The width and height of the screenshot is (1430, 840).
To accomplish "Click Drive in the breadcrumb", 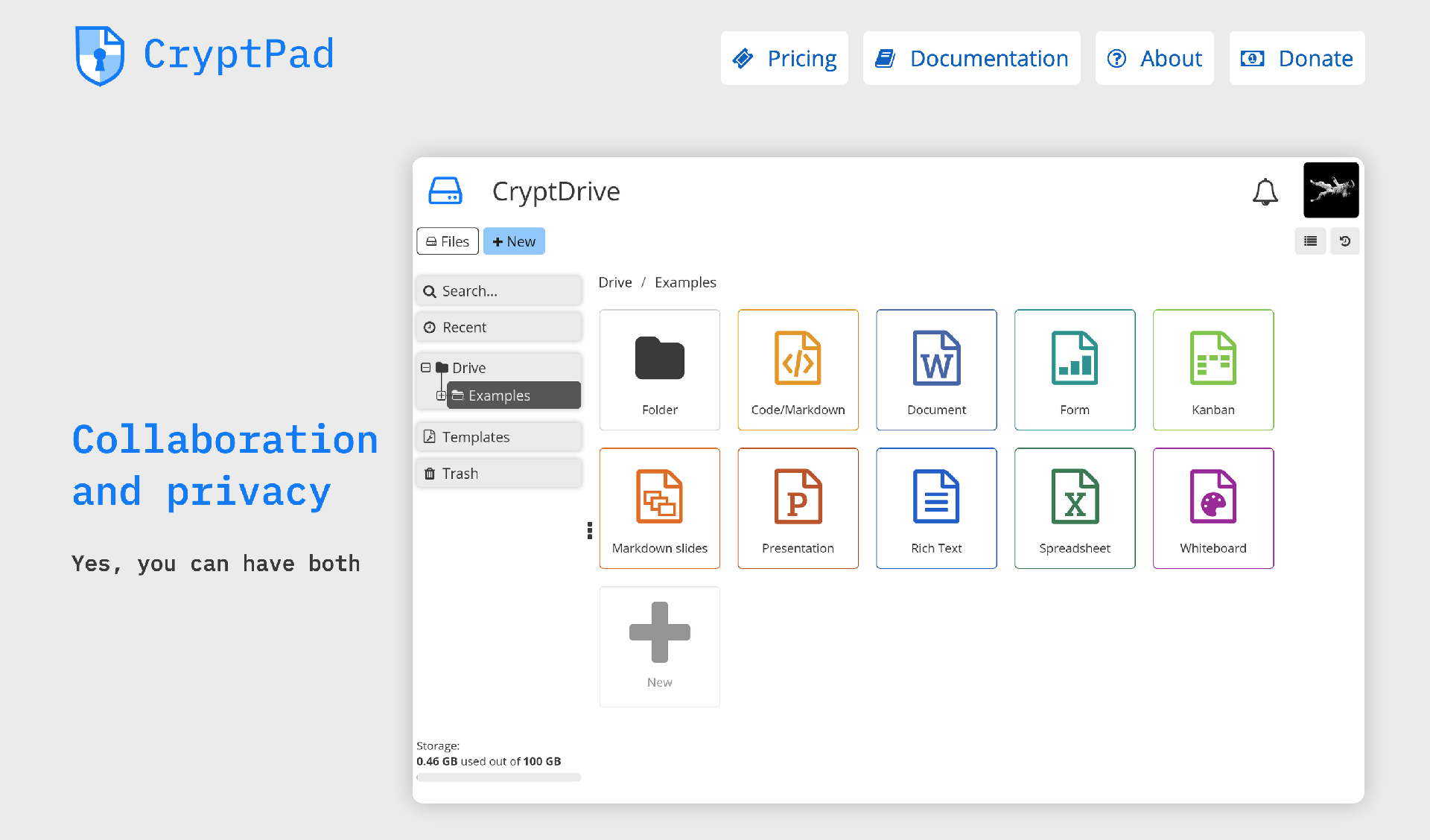I will 615,283.
